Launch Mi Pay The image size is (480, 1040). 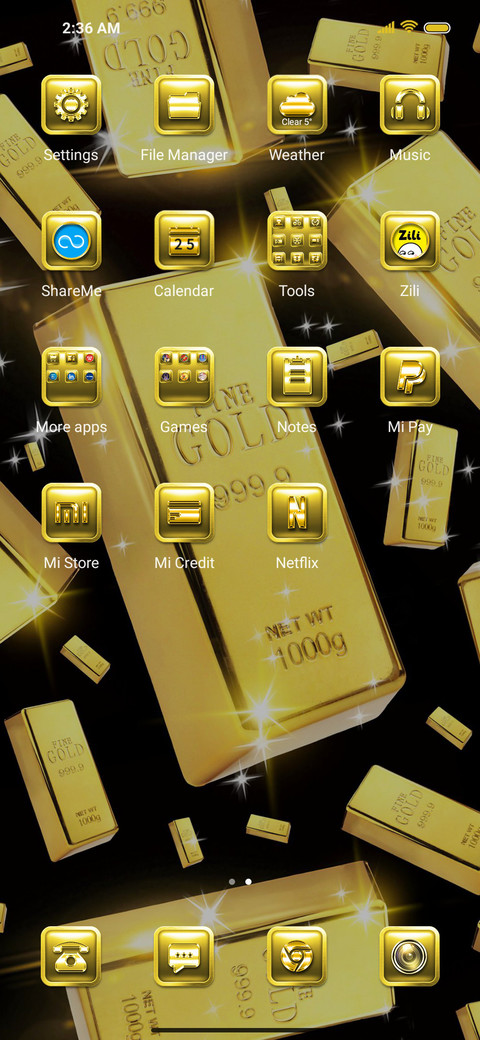(x=410, y=377)
